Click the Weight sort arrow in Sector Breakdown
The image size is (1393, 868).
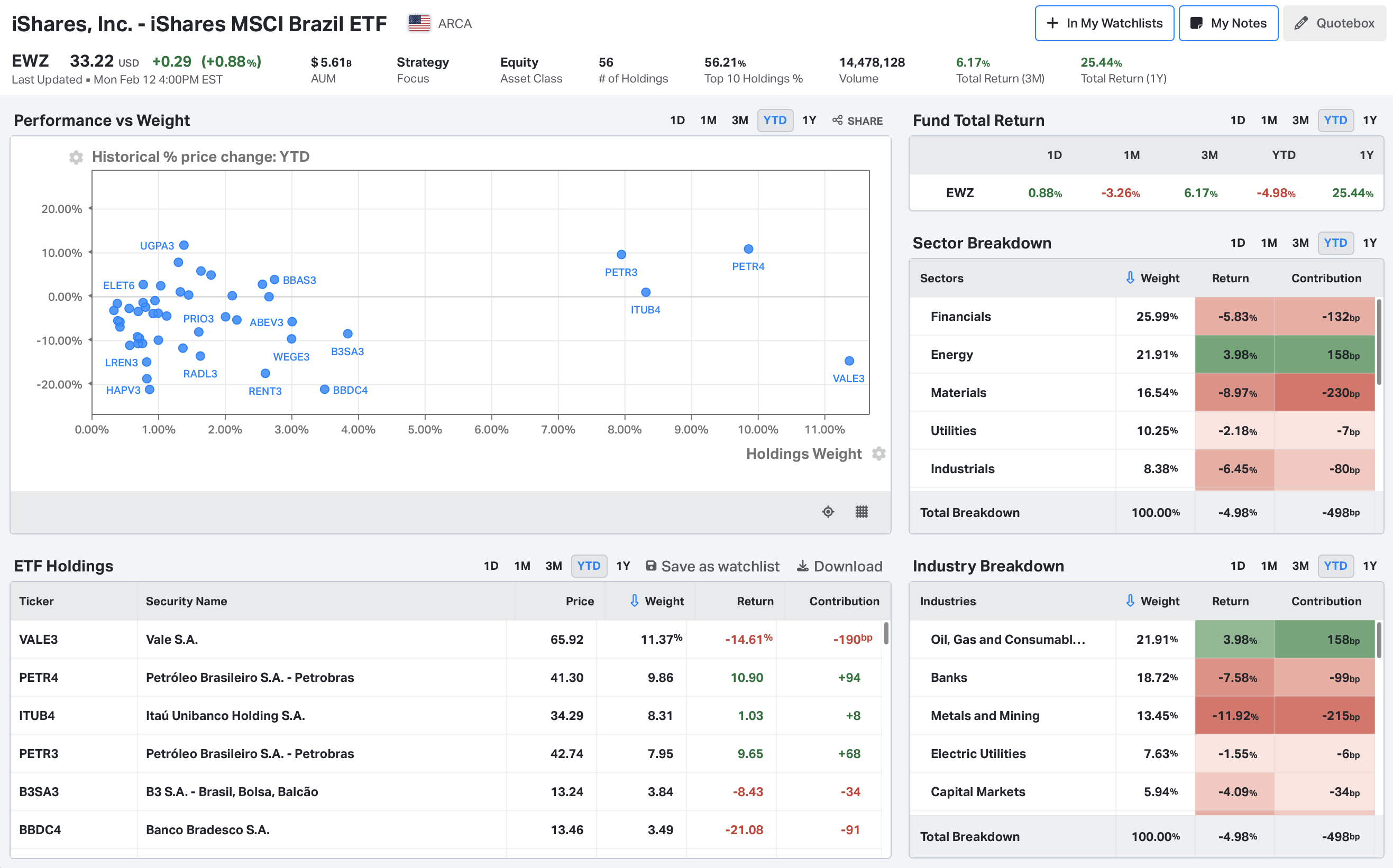[x=1130, y=278]
